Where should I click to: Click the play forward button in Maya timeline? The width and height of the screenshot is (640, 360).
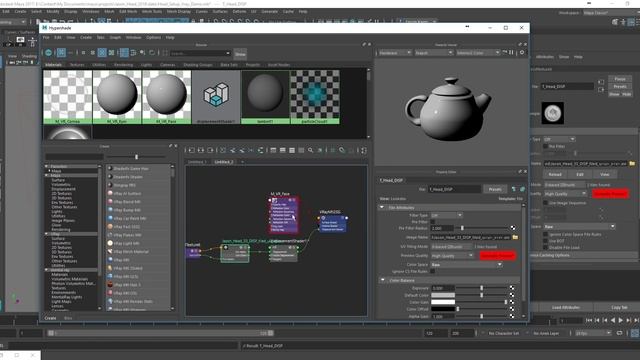click(x=621, y=320)
